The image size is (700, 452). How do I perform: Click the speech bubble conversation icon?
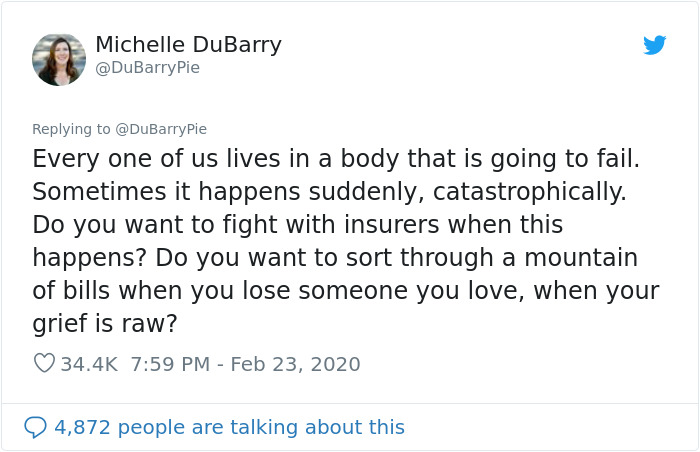click(35, 427)
